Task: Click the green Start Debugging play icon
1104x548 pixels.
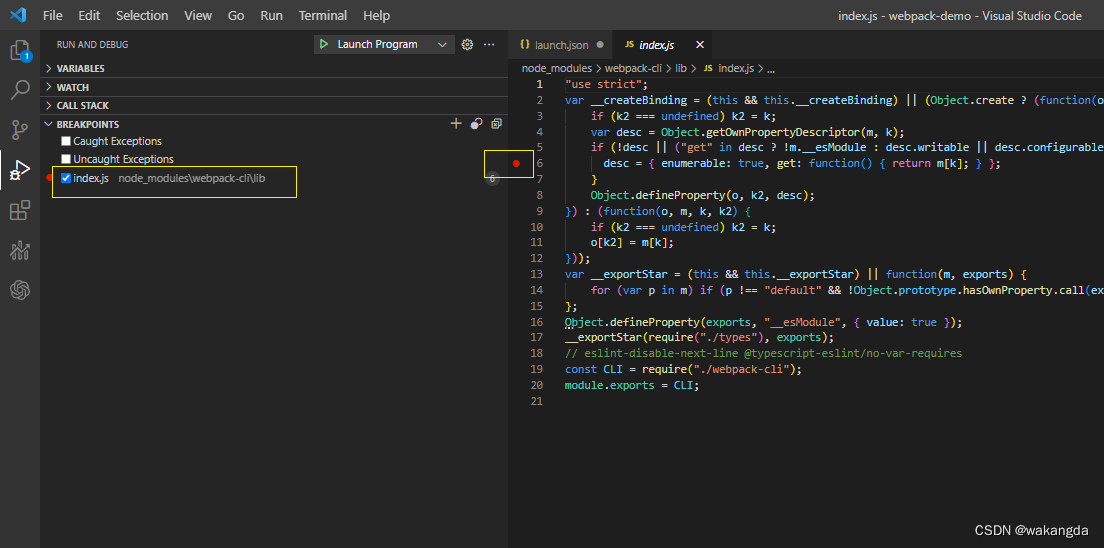Action: point(324,44)
